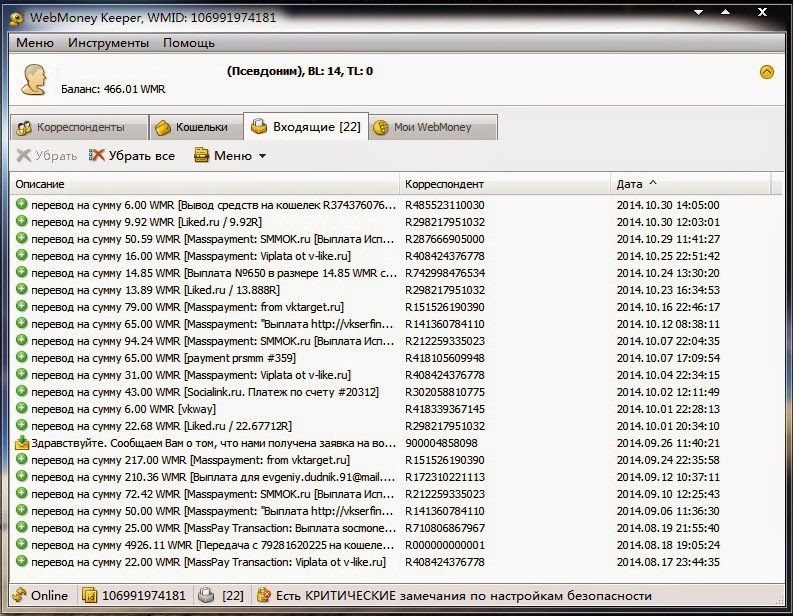Click the roll-up arrow in title bar
Viewport: 793px width, 616px height.
point(725,12)
